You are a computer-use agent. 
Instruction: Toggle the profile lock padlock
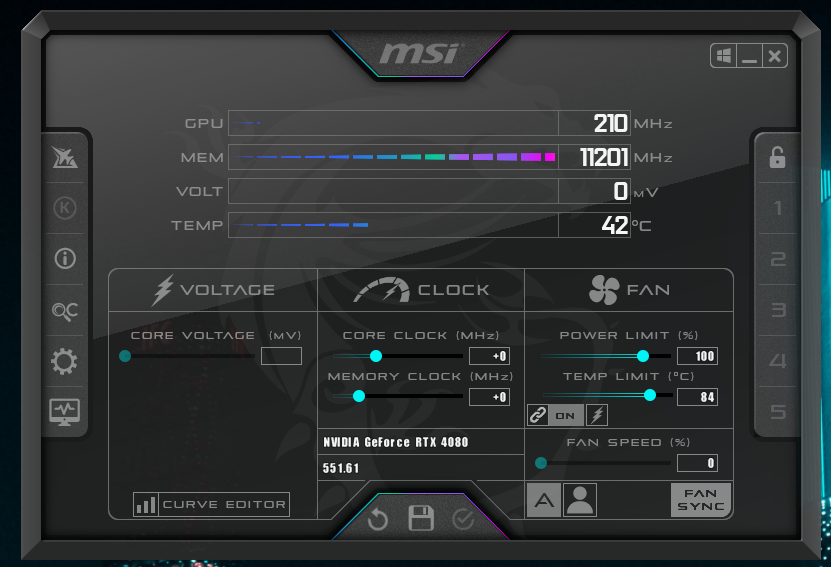click(777, 157)
